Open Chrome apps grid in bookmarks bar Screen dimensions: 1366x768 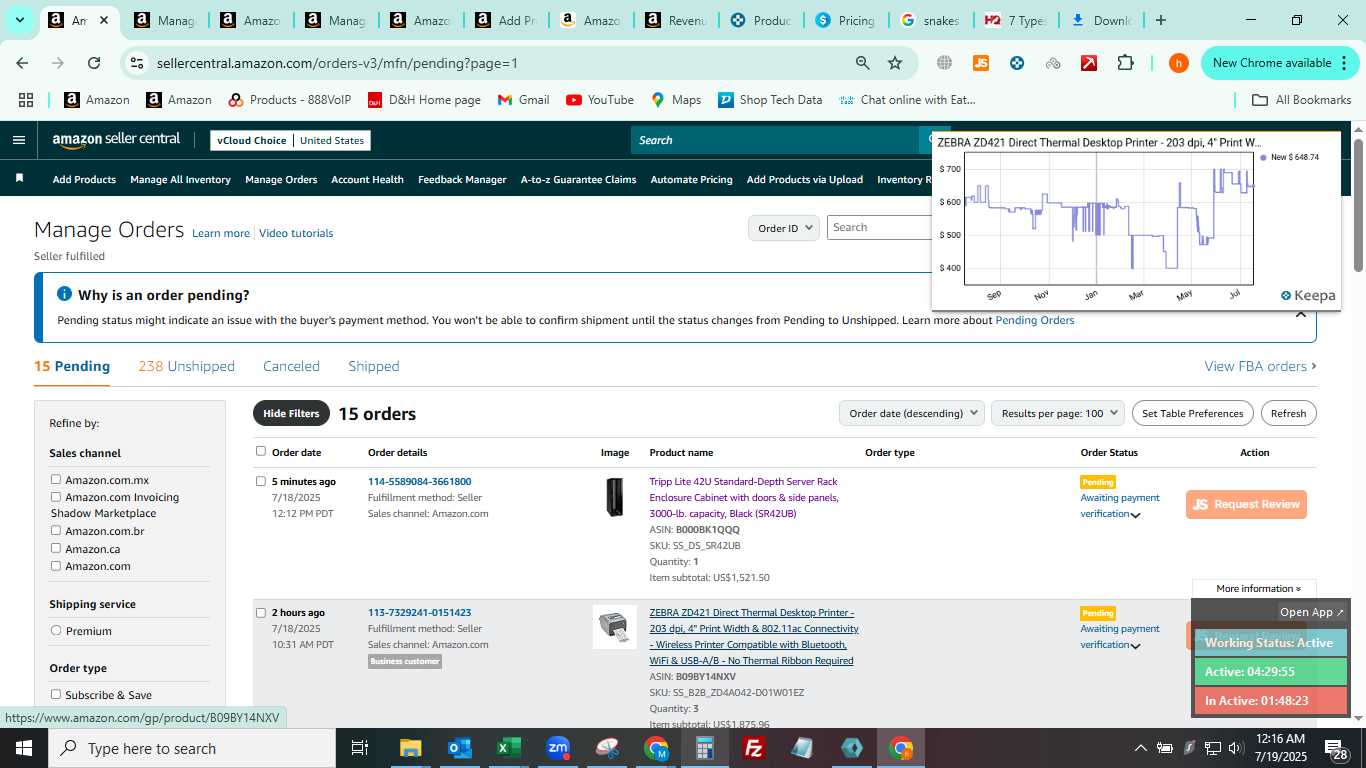coord(26,100)
